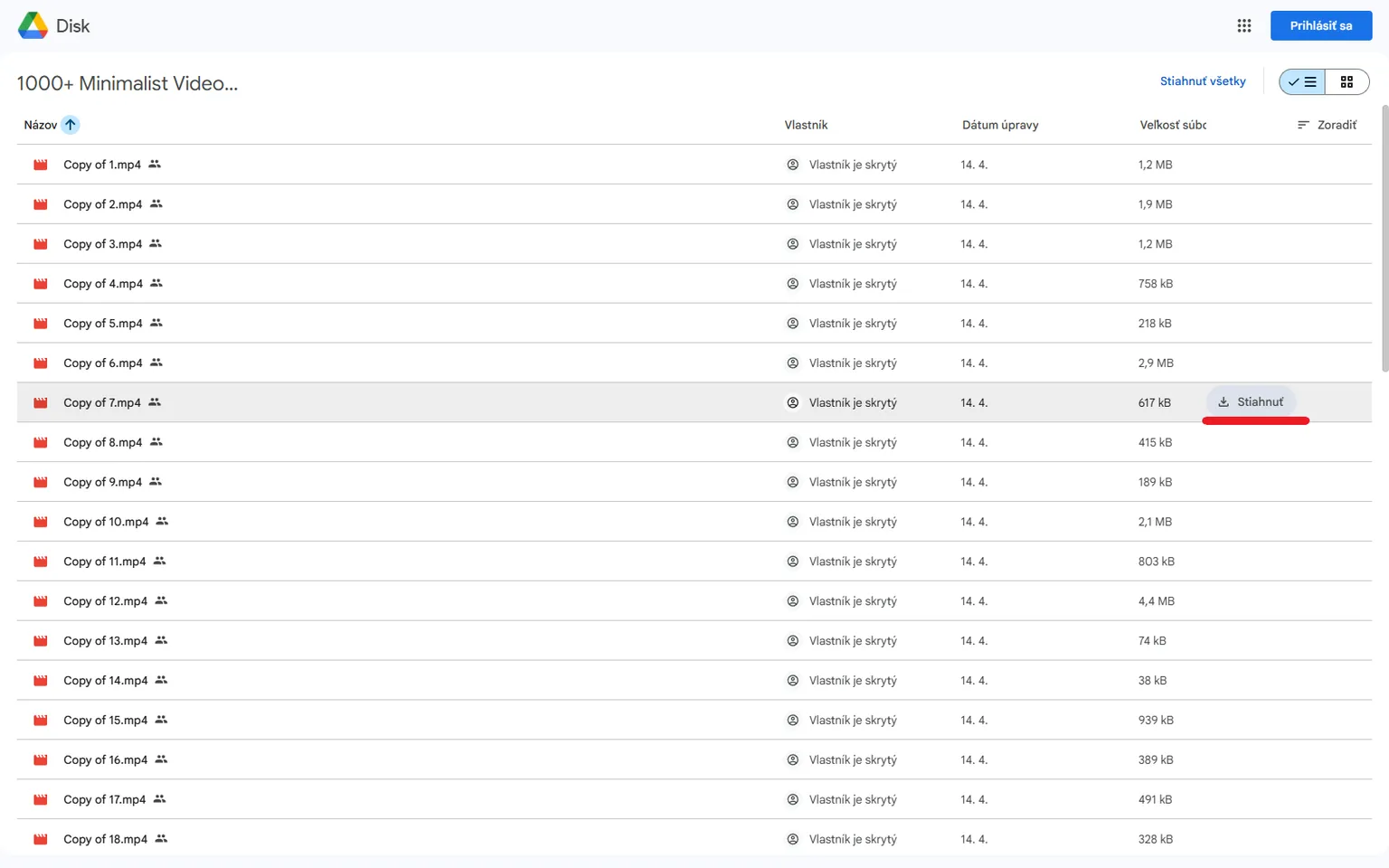Download Copy of 7.mp4 with Stiahnuť button
The height and width of the screenshot is (868, 1389).
(1251, 402)
